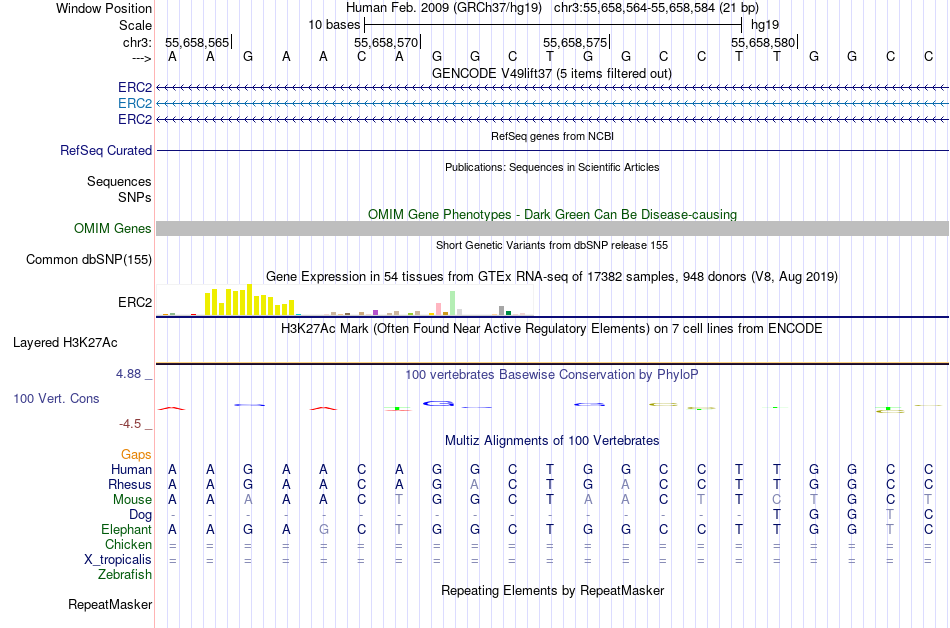Viewport: 950px width, 628px height.
Task: Click the light blue ERC2 transcript arrow line
Action: point(552,104)
